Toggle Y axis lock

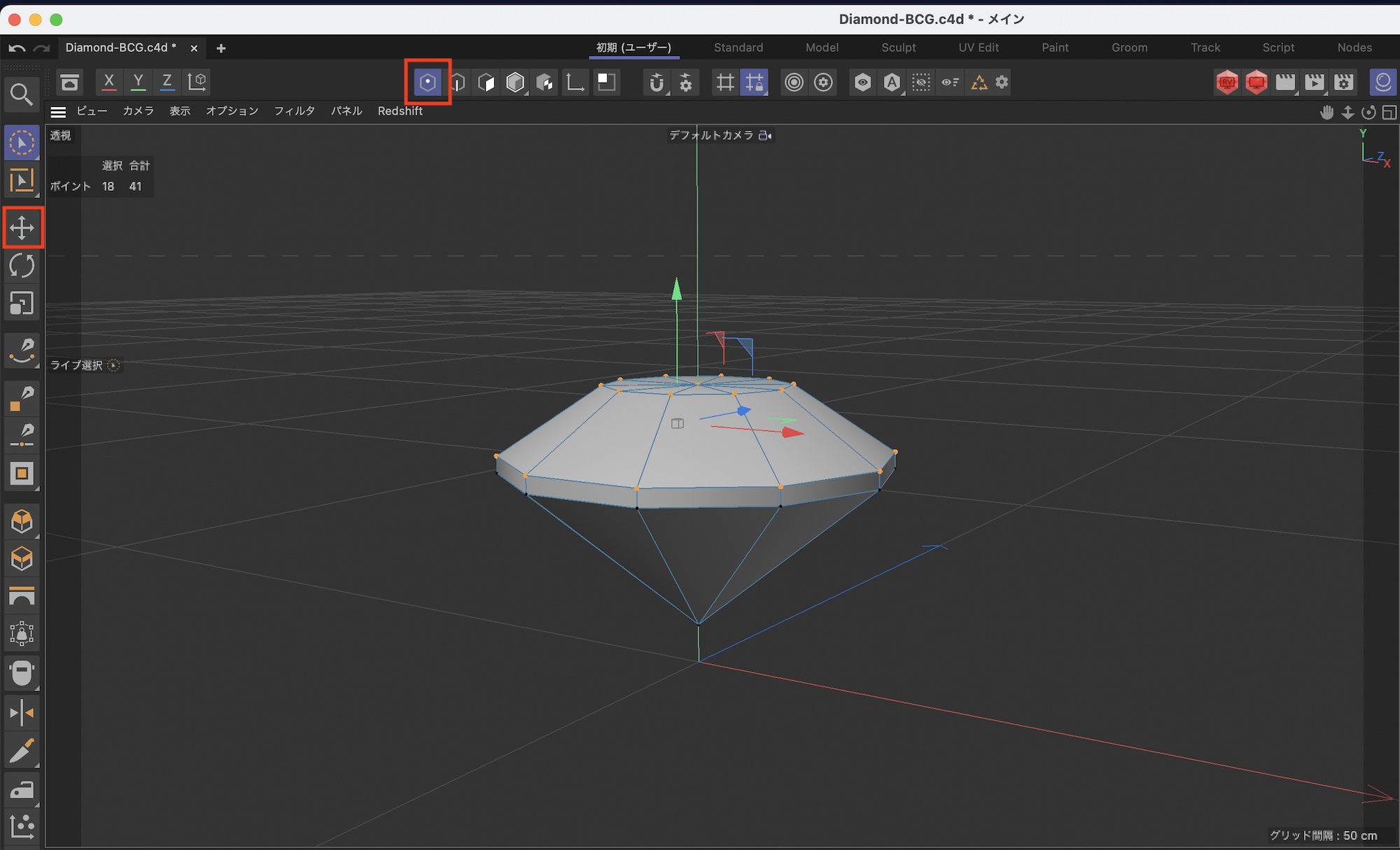point(138,82)
